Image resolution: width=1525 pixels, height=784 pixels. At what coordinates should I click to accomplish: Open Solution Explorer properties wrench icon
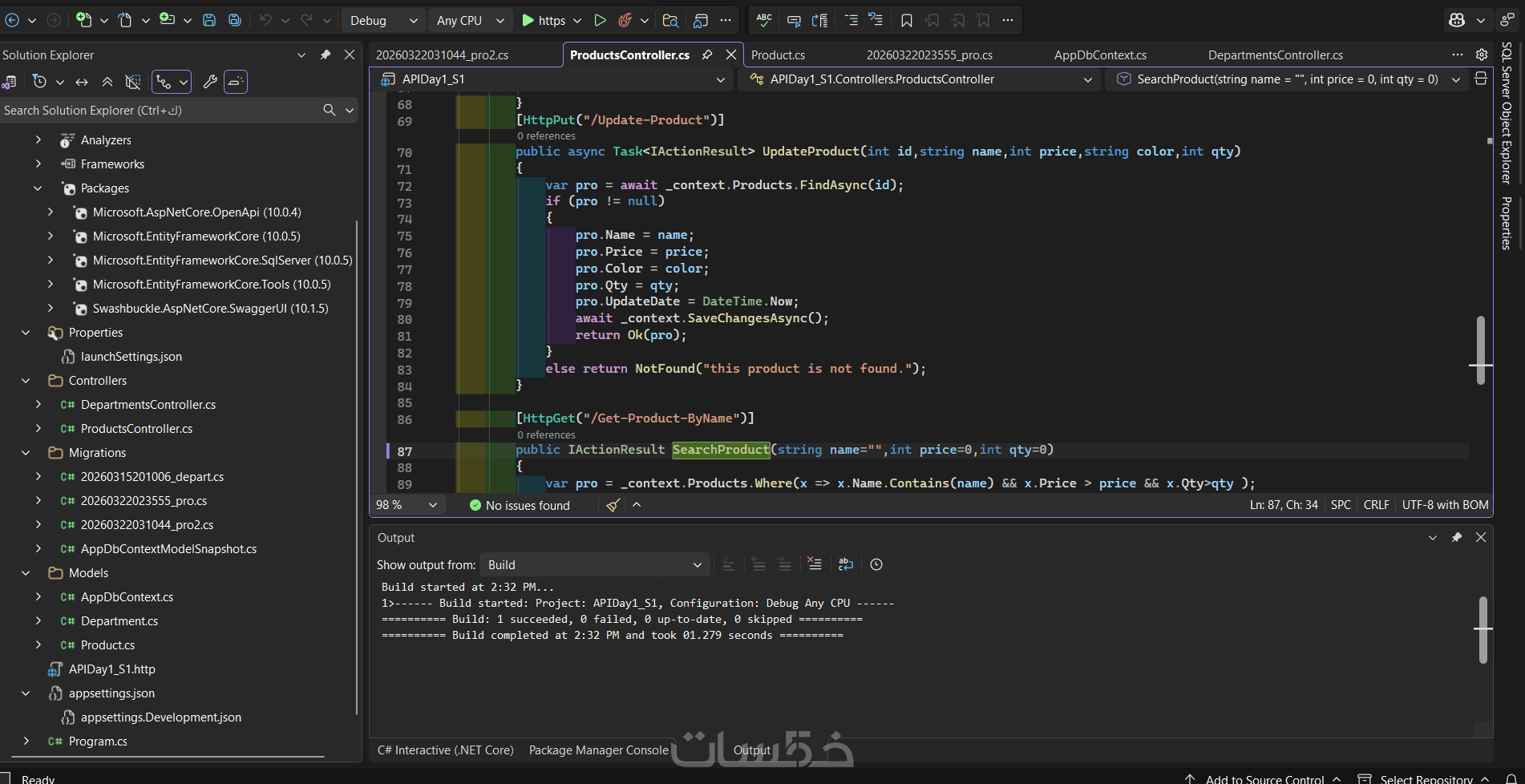(x=210, y=82)
